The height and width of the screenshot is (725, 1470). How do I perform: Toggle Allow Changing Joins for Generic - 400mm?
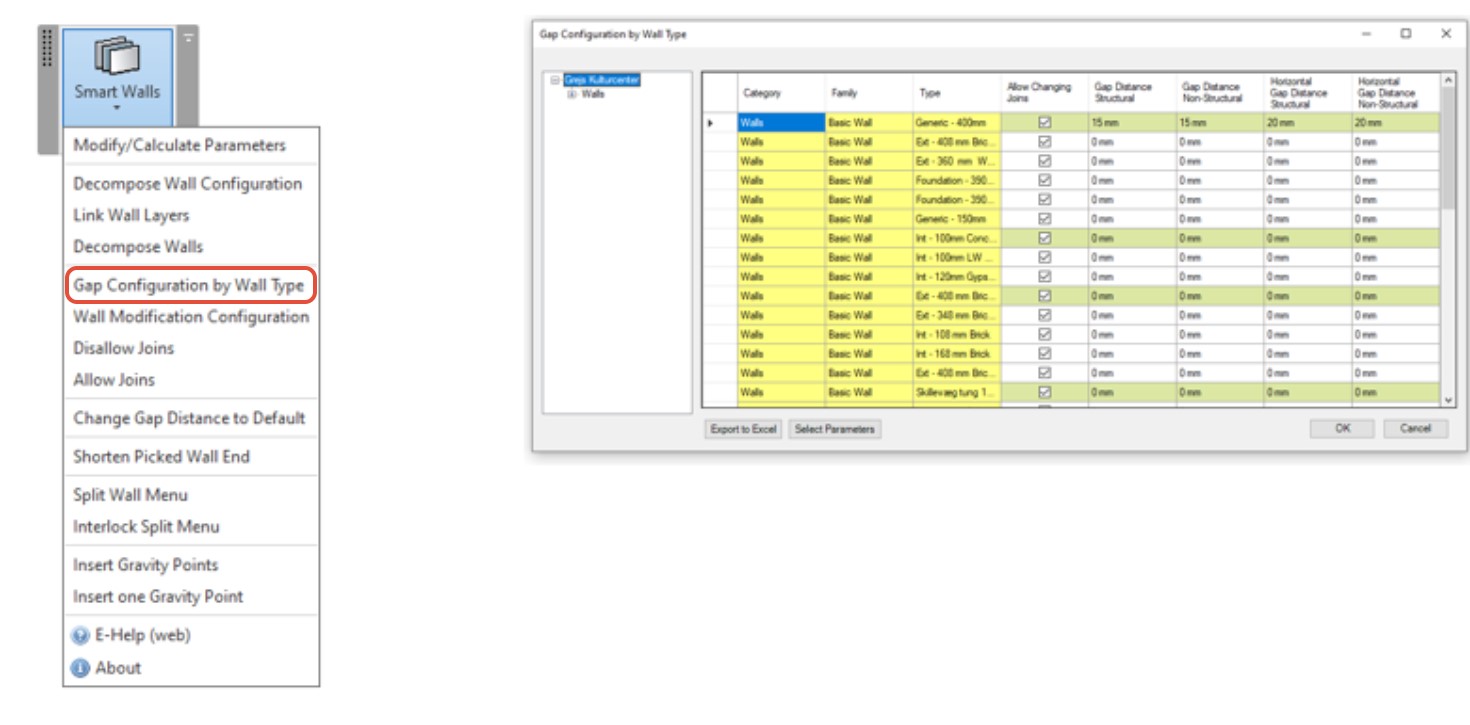click(1044, 123)
